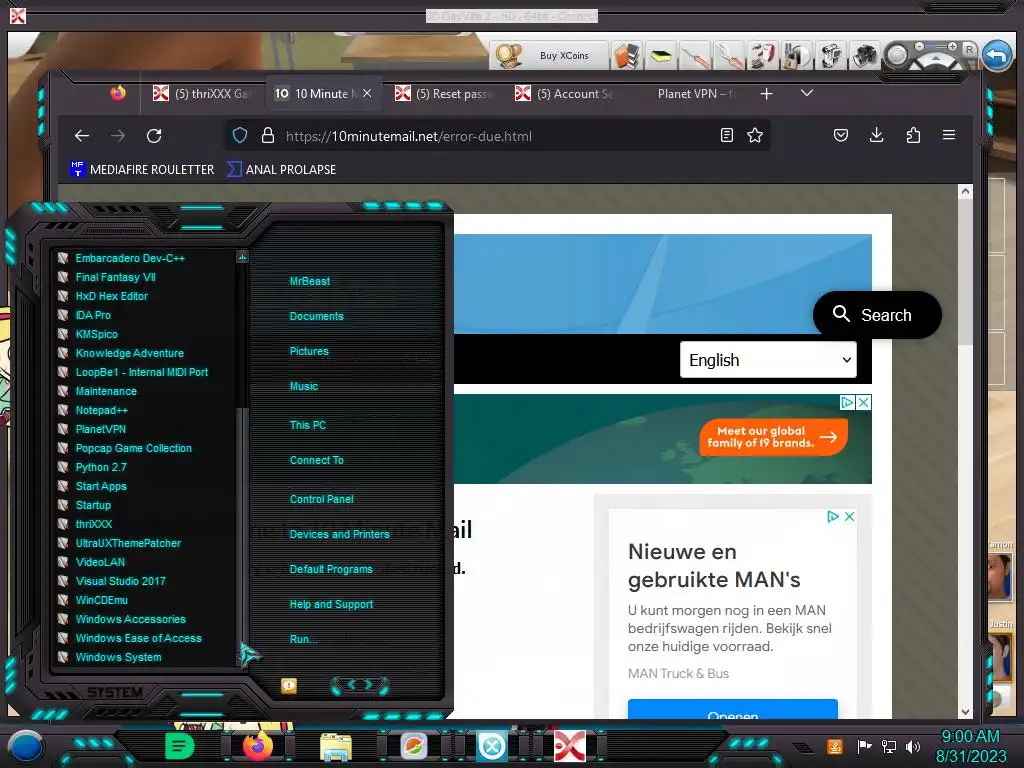Close the MAN Truck & Bus ad
Screen dimensions: 1024x768
point(849,517)
